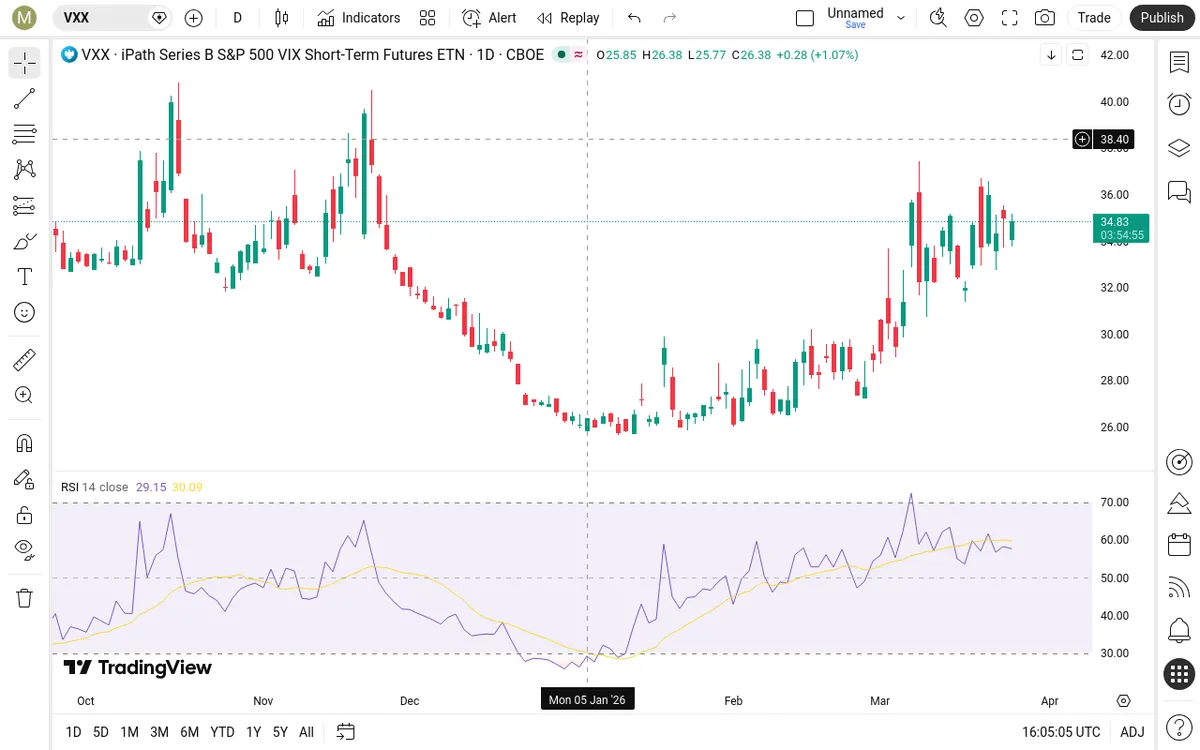Open the emoji icons tool
This screenshot has height=750, width=1200.
pos(25,313)
